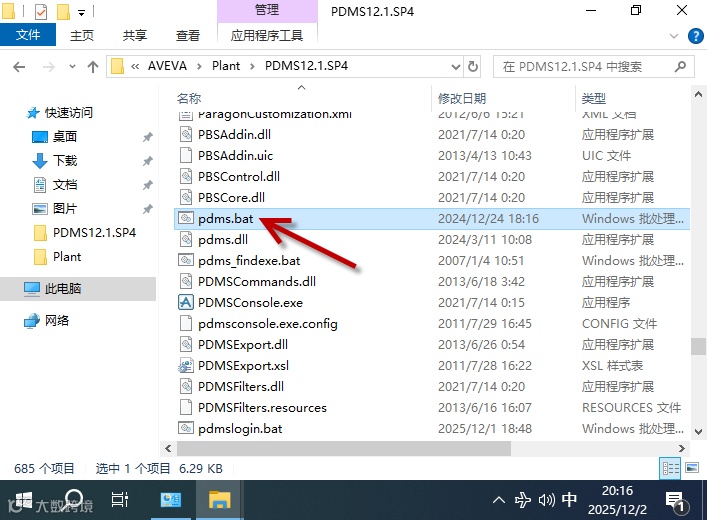Click the new folder icon in title bar
The image size is (707, 520).
pos(63,11)
